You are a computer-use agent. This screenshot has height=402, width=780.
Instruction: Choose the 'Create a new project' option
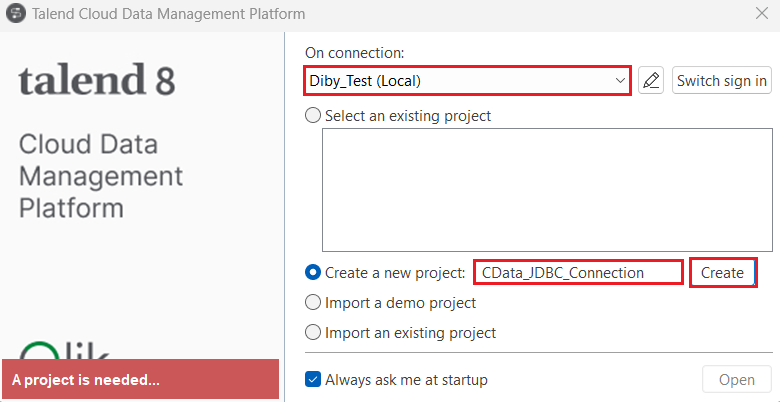pyautogui.click(x=313, y=272)
